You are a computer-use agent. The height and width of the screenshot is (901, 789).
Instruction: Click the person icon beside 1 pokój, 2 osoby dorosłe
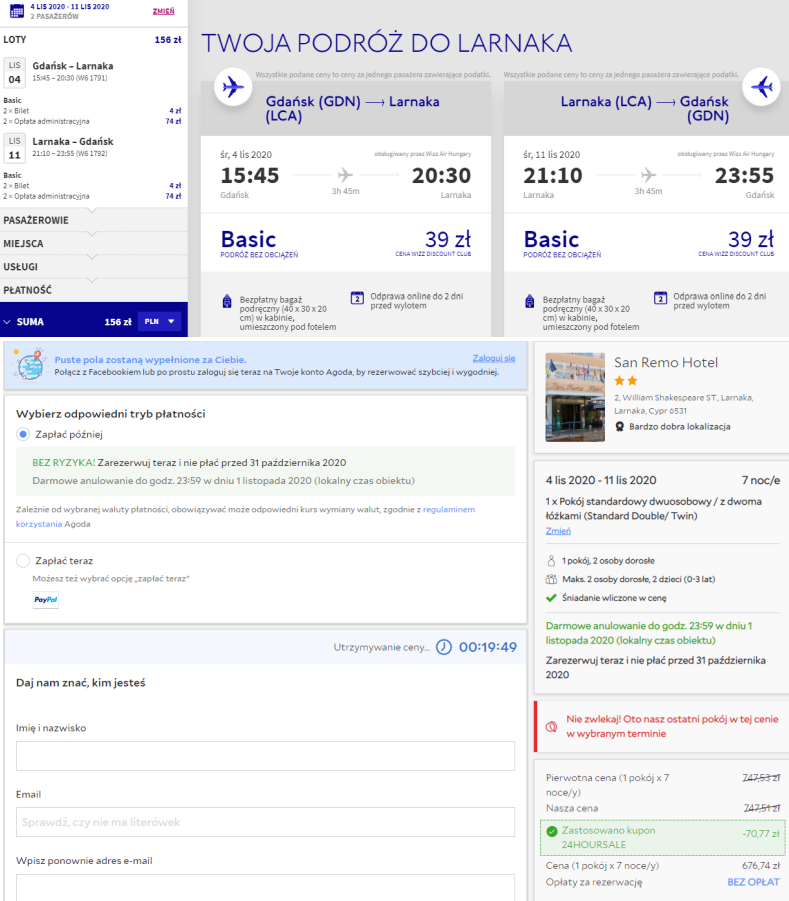pyautogui.click(x=551, y=561)
